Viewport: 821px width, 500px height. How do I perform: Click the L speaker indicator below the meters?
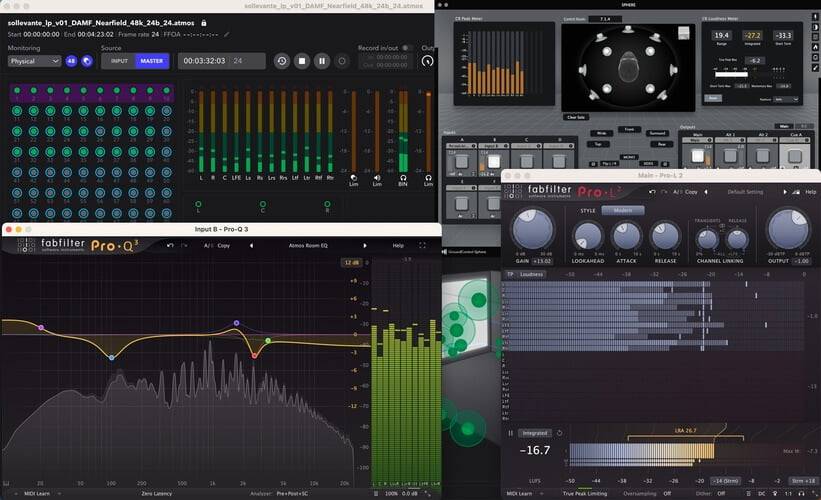point(198,205)
